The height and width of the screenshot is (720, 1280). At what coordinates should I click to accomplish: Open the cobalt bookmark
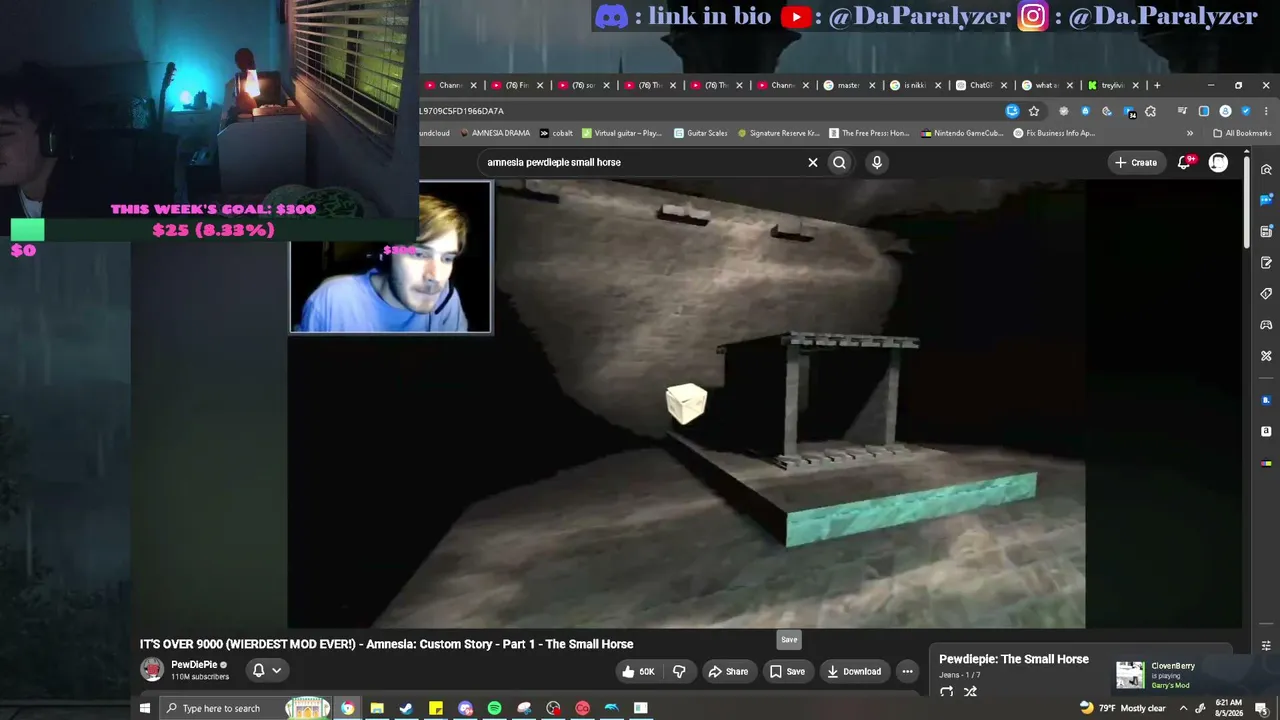click(x=556, y=133)
